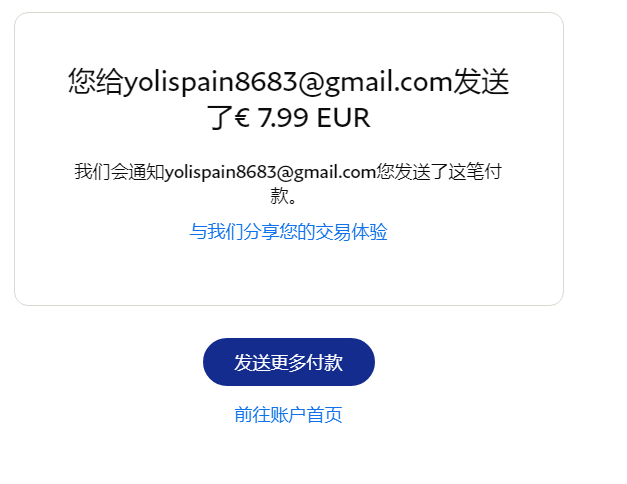Click the 款。 text ending the paragraph
627x484 pixels.
(283, 196)
